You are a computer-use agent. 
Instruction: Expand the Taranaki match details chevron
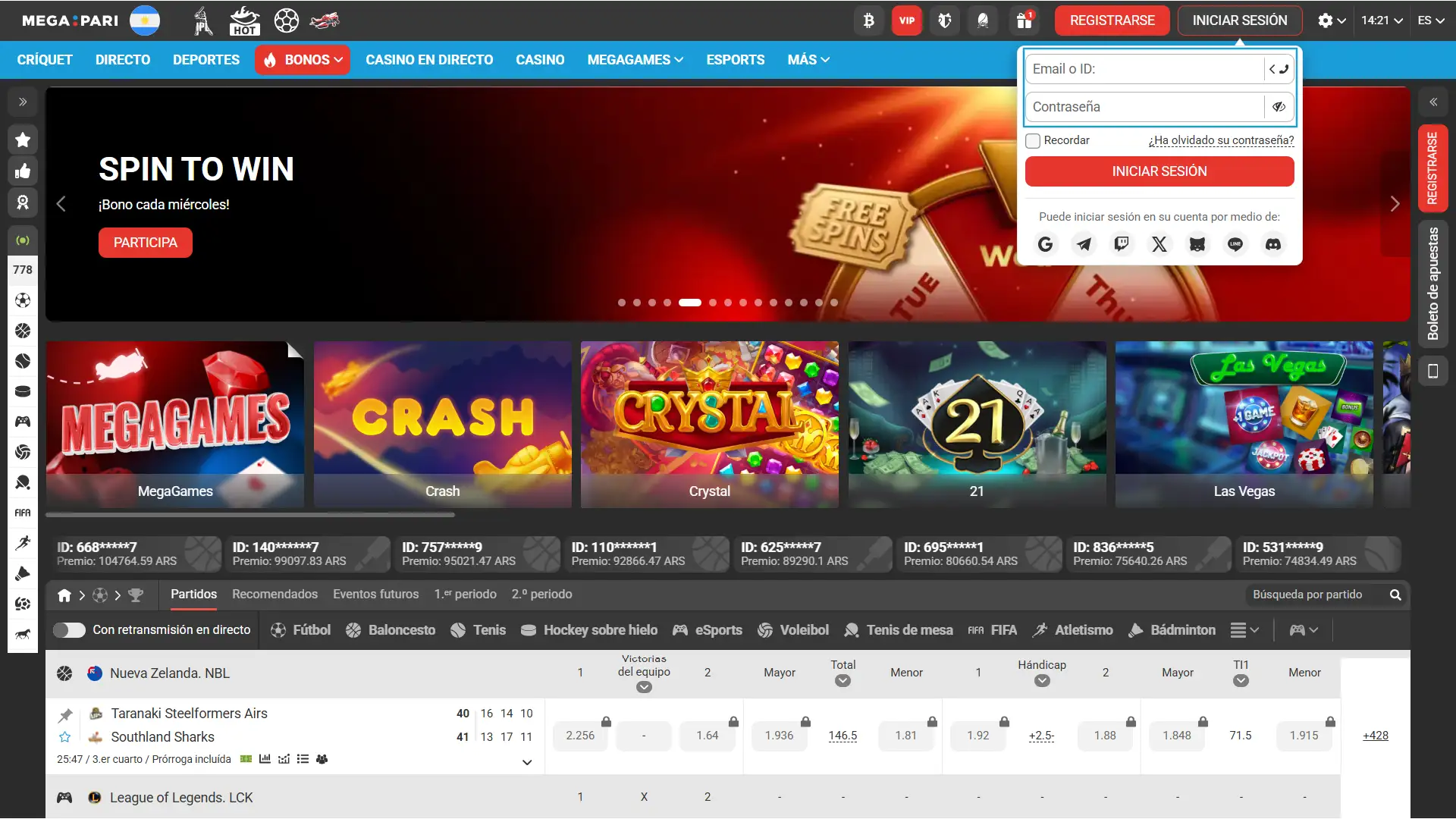(x=527, y=762)
